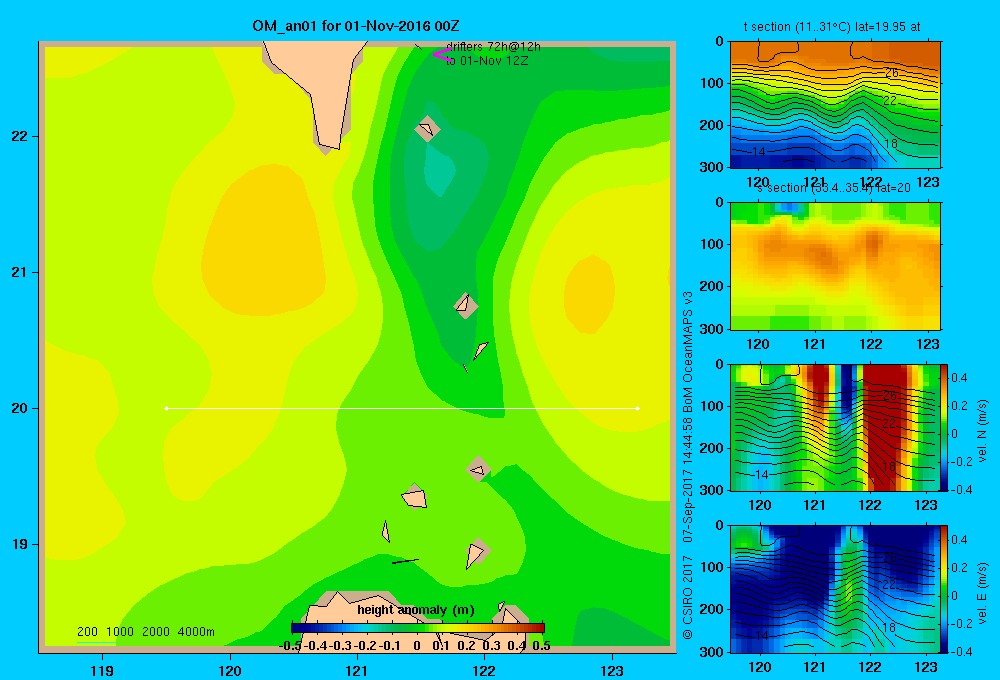Click the "BoM OceanMAPS v3" text
The height and width of the screenshot is (680, 1000).
point(688,351)
